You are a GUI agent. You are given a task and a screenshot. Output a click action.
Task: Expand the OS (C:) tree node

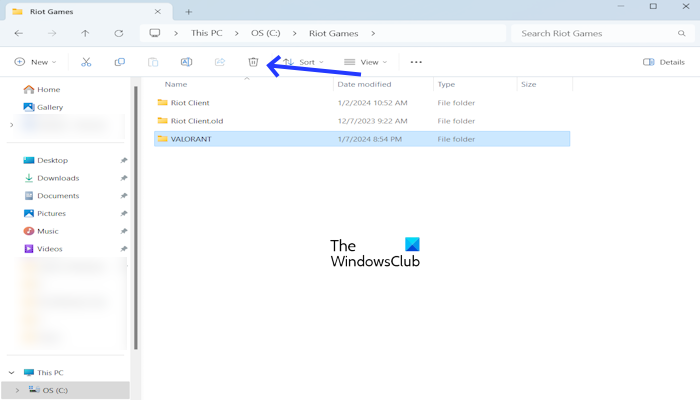pos(17,390)
